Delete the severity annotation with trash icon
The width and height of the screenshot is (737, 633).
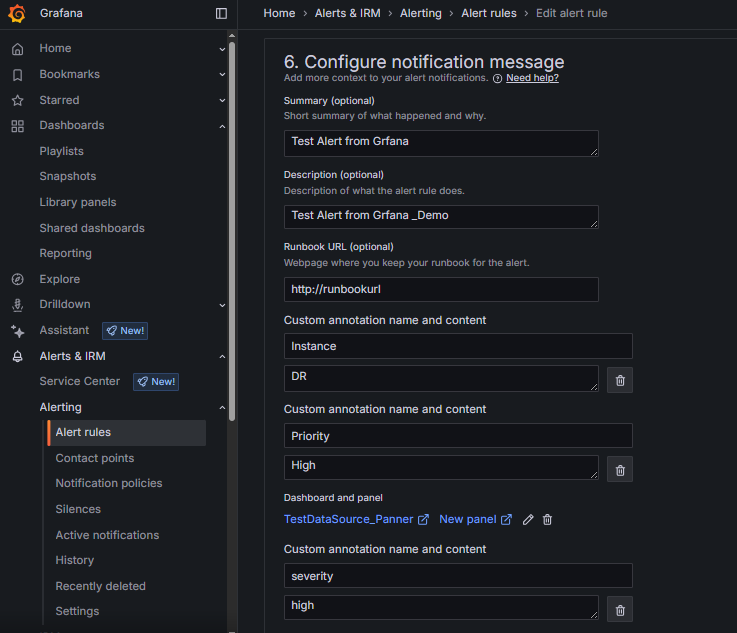619,610
